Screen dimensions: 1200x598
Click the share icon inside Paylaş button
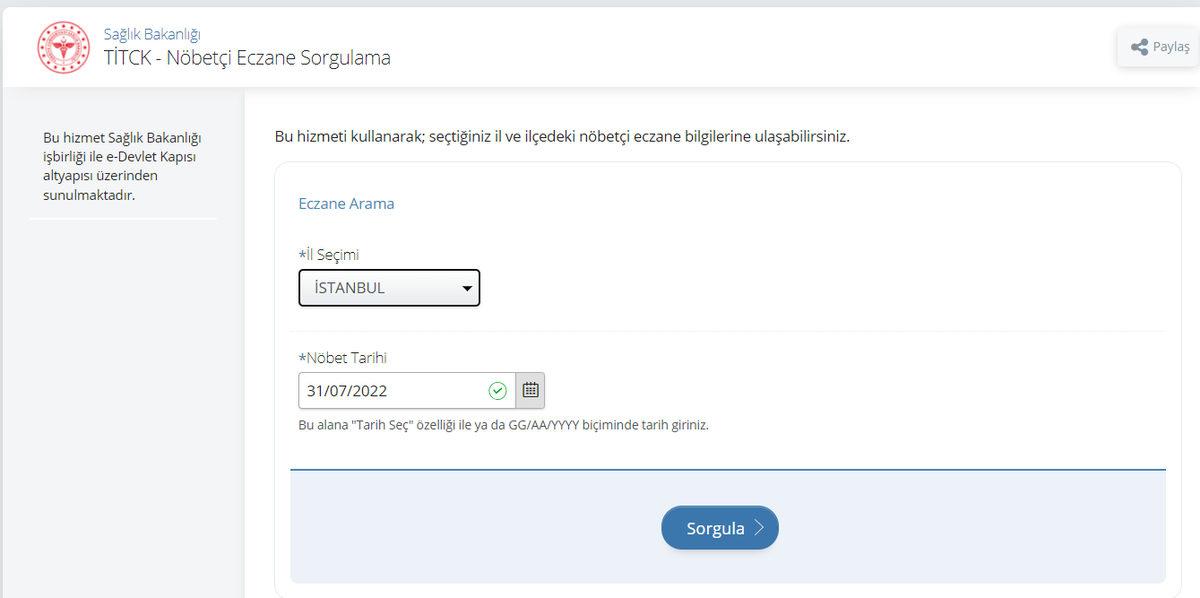1138,46
